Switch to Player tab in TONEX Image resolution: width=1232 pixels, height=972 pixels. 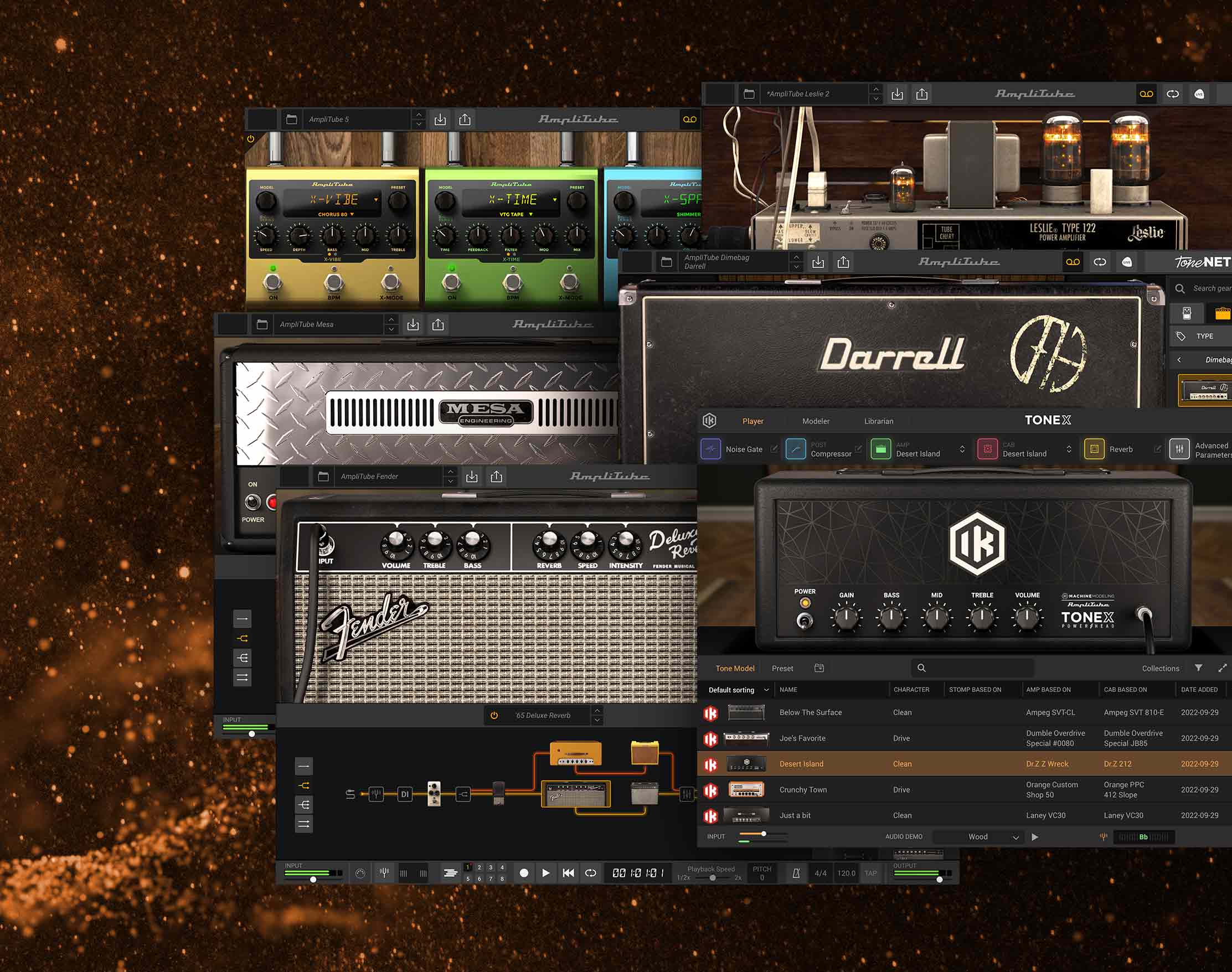(x=752, y=421)
